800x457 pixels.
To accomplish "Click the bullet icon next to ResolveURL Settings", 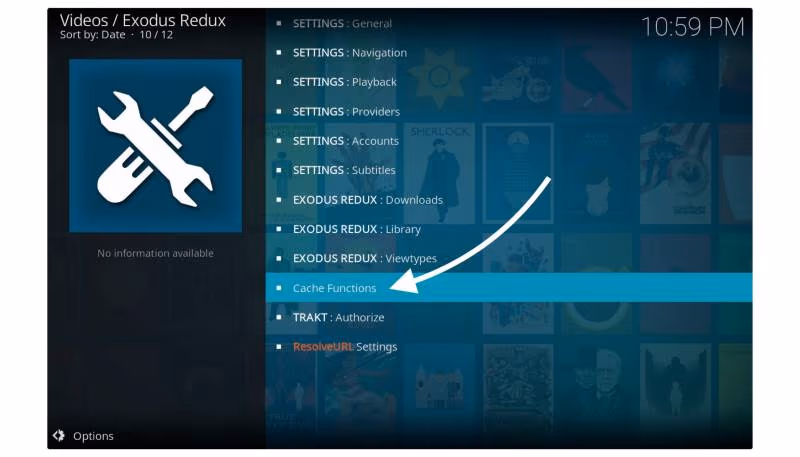I will coord(279,346).
